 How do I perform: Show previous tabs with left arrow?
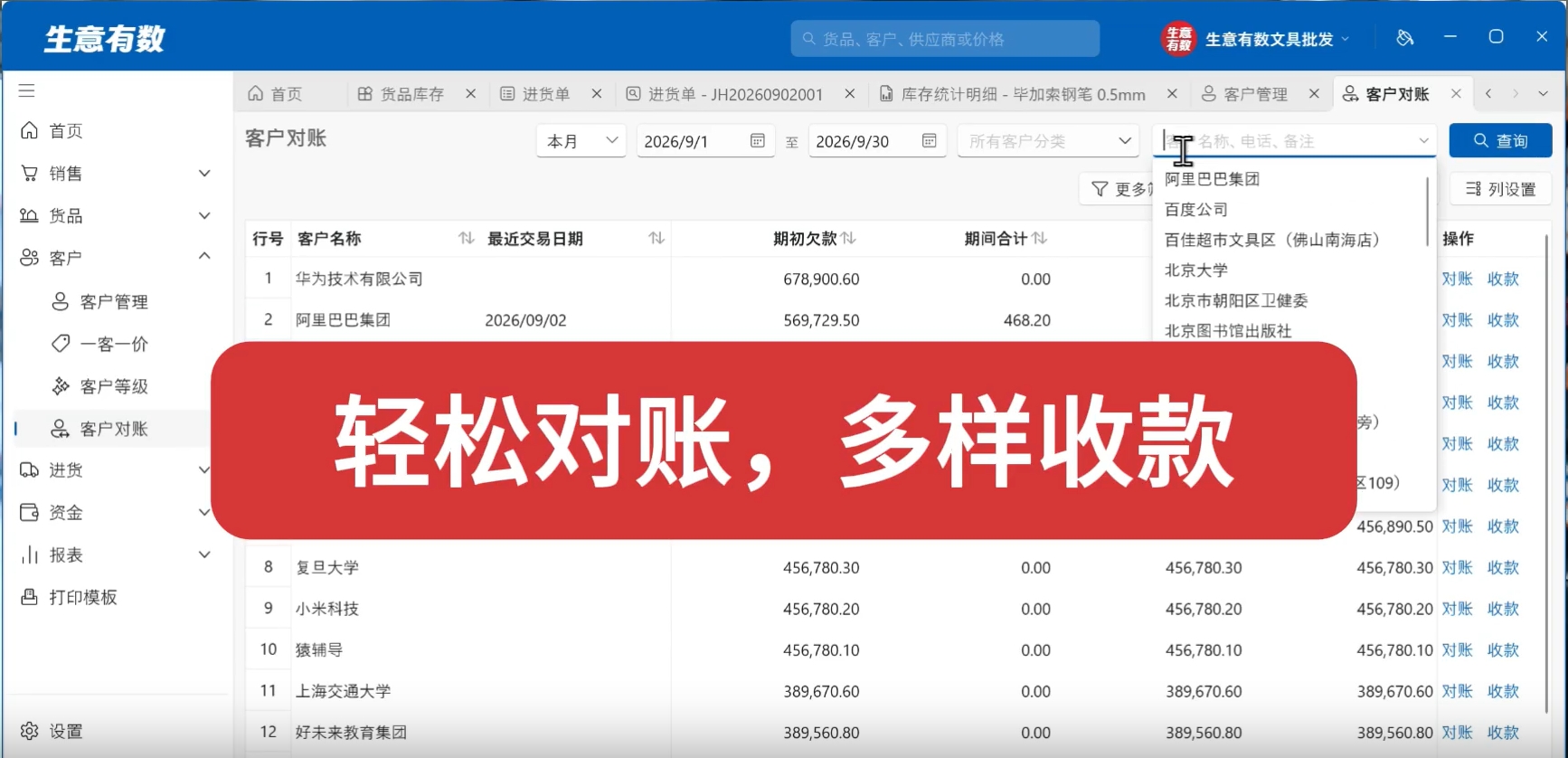[1488, 93]
